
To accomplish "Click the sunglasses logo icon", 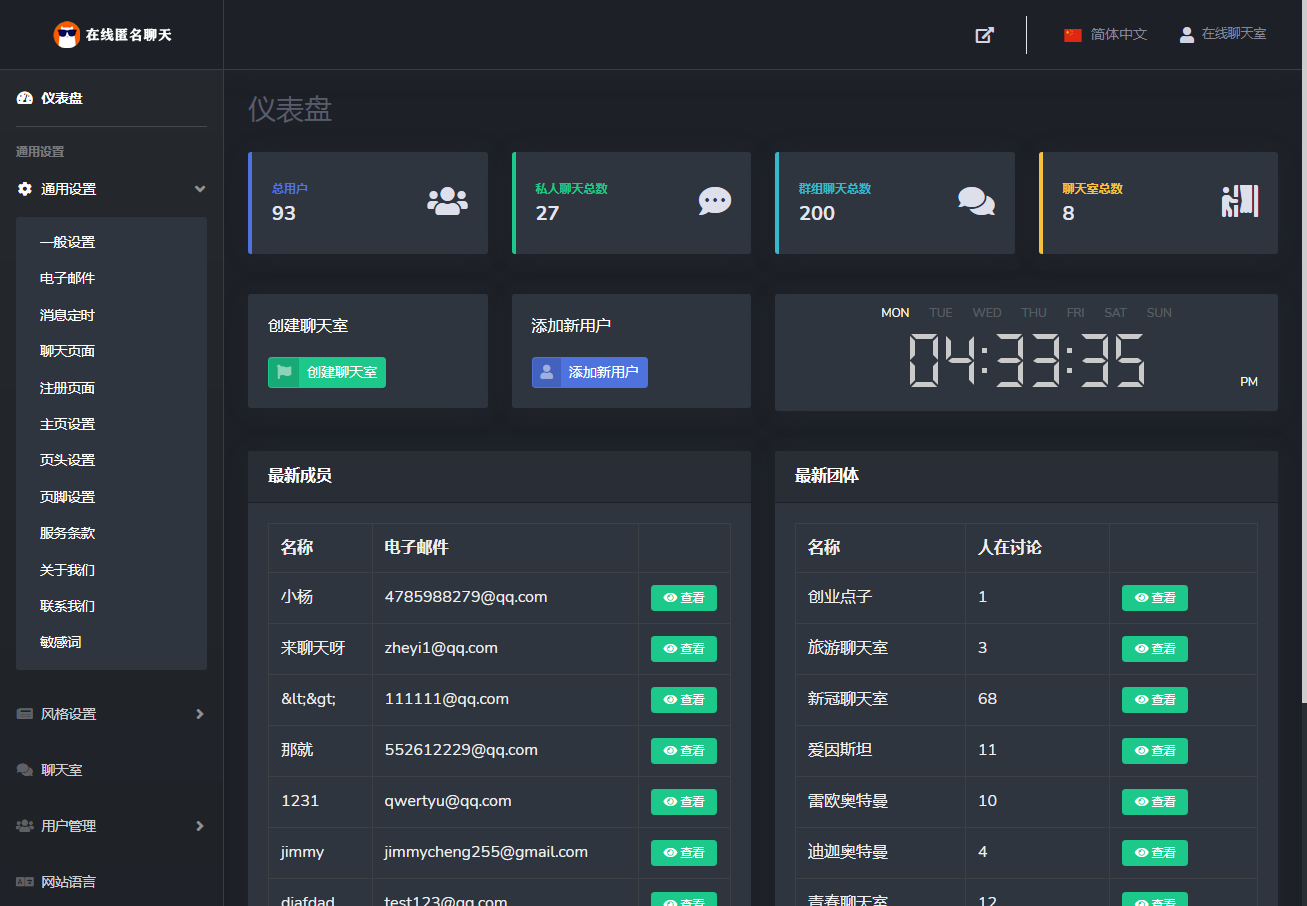I will point(67,35).
